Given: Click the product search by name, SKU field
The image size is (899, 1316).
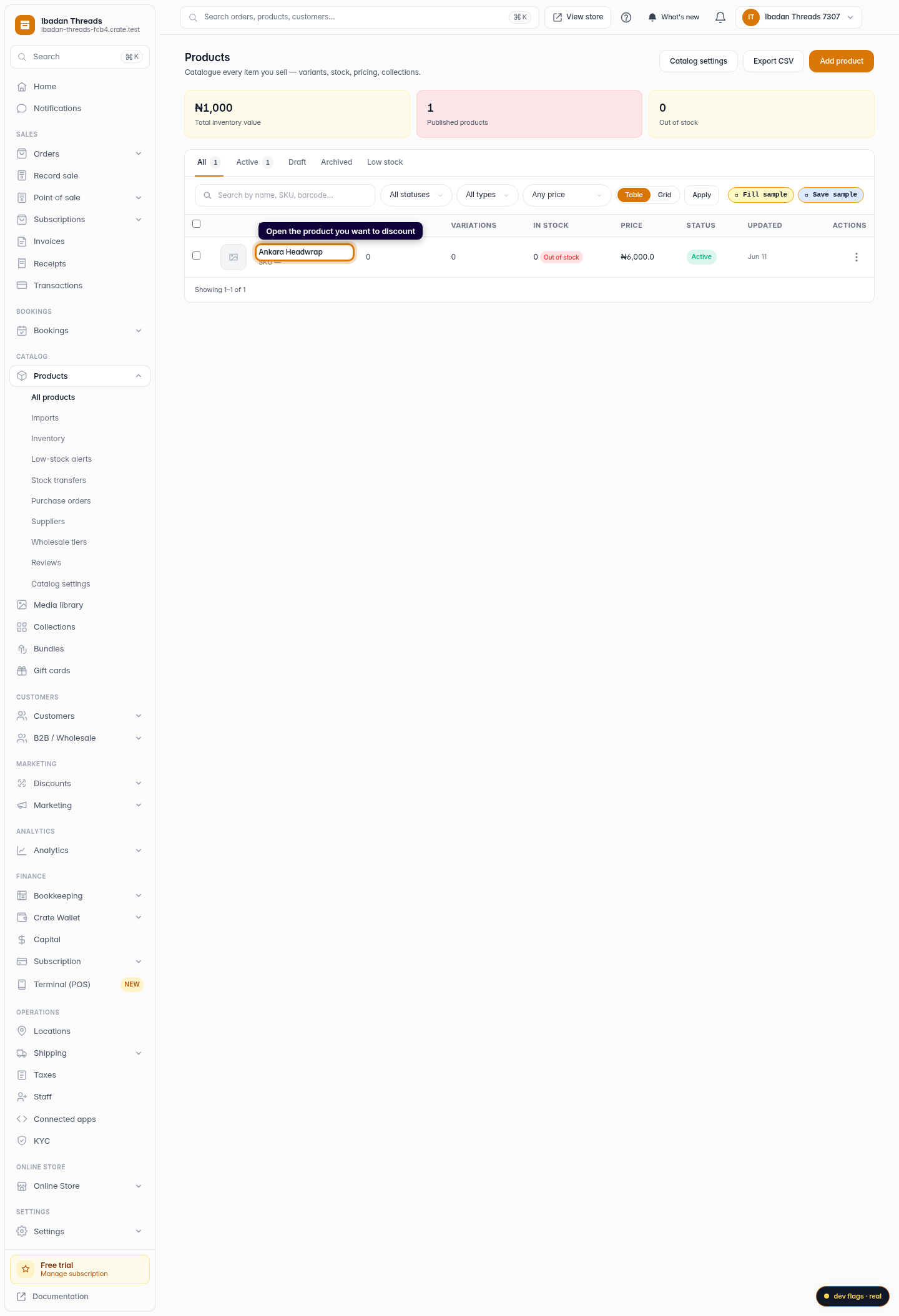Looking at the screenshot, I should [x=285, y=195].
